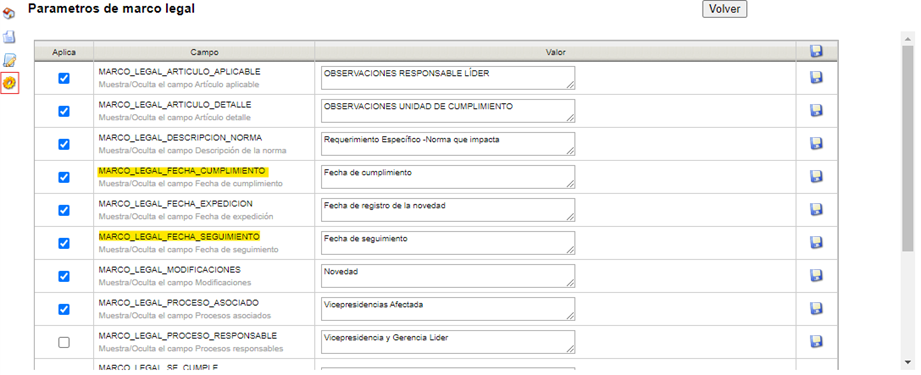This screenshot has width=921, height=375.
Task: Click save icon for MARCO_LEGAL_ARTICULO_APLICABLE row
Action: coord(816,78)
